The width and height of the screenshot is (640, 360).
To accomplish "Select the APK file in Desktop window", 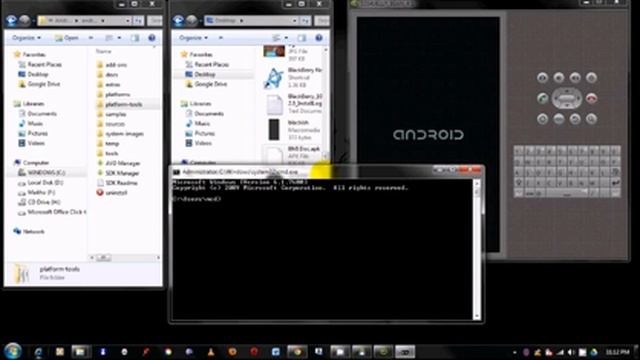I will click(292, 154).
